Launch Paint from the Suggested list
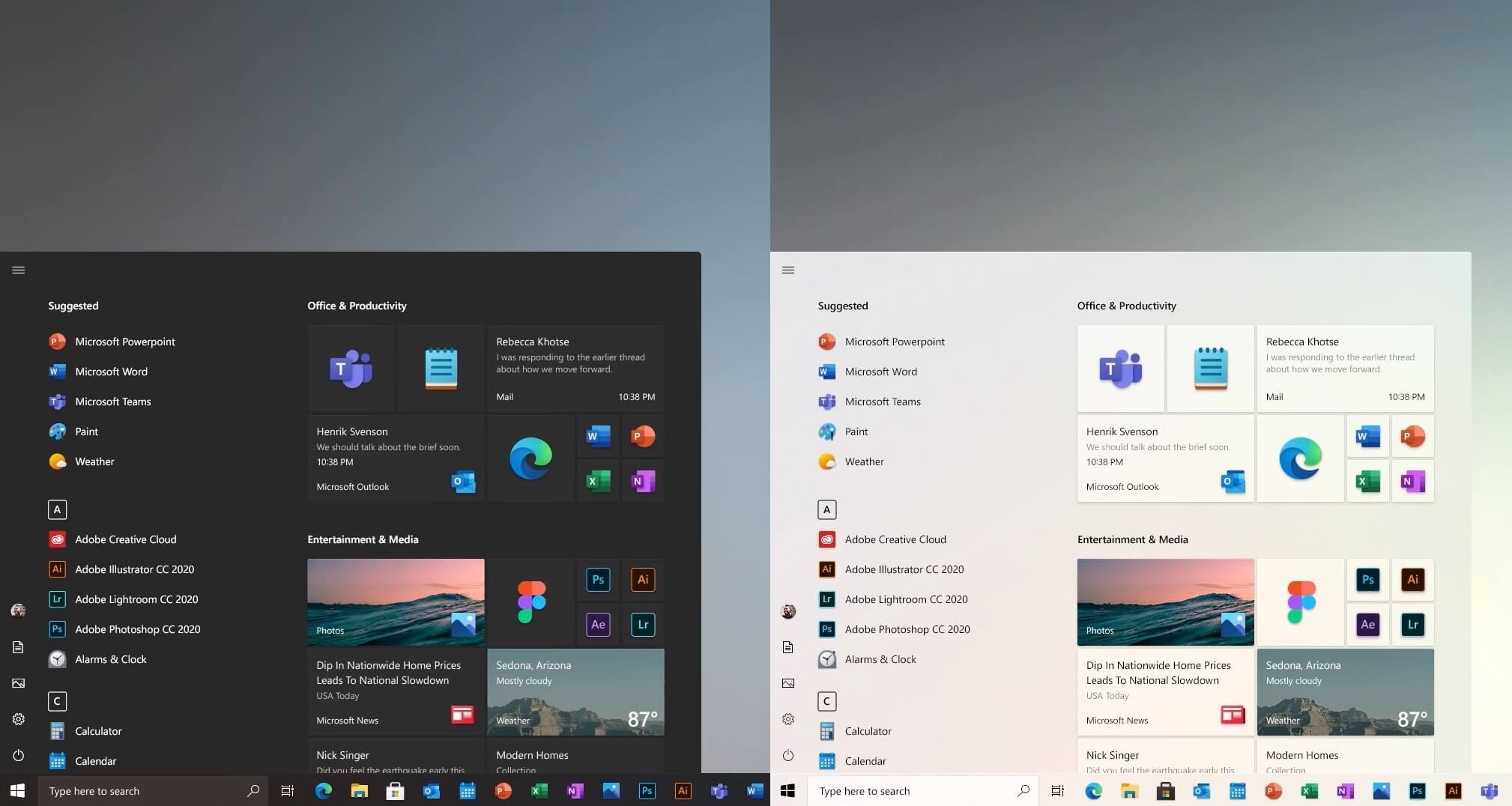Image resolution: width=1512 pixels, height=806 pixels. coord(87,431)
